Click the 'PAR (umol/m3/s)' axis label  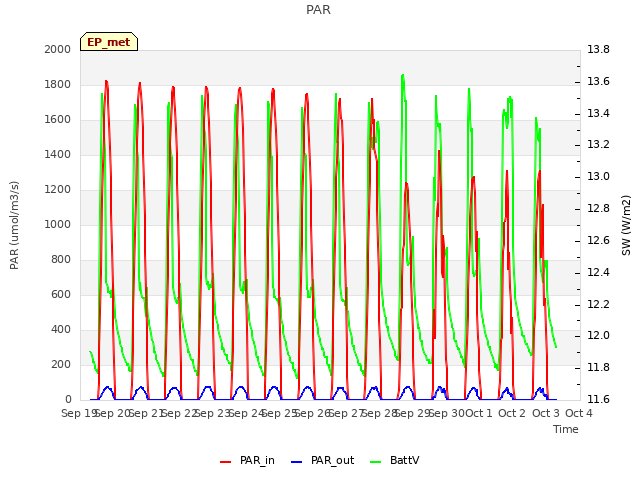click(x=14, y=225)
